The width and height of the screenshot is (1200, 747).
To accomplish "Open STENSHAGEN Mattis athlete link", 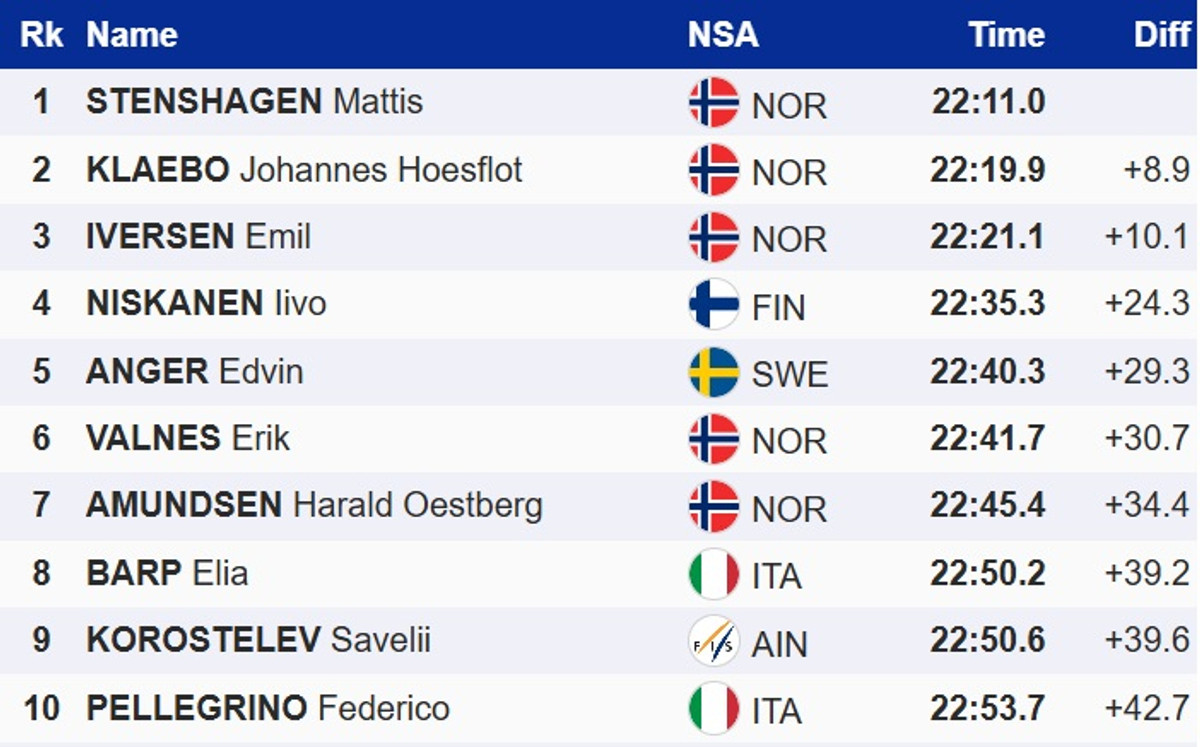I will (254, 102).
